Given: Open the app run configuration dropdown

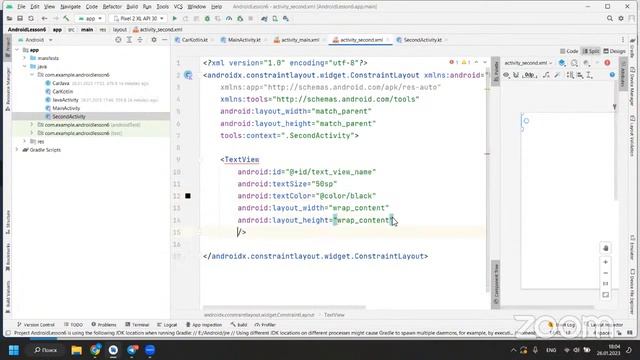Looking at the screenshot, I should click(91, 18).
